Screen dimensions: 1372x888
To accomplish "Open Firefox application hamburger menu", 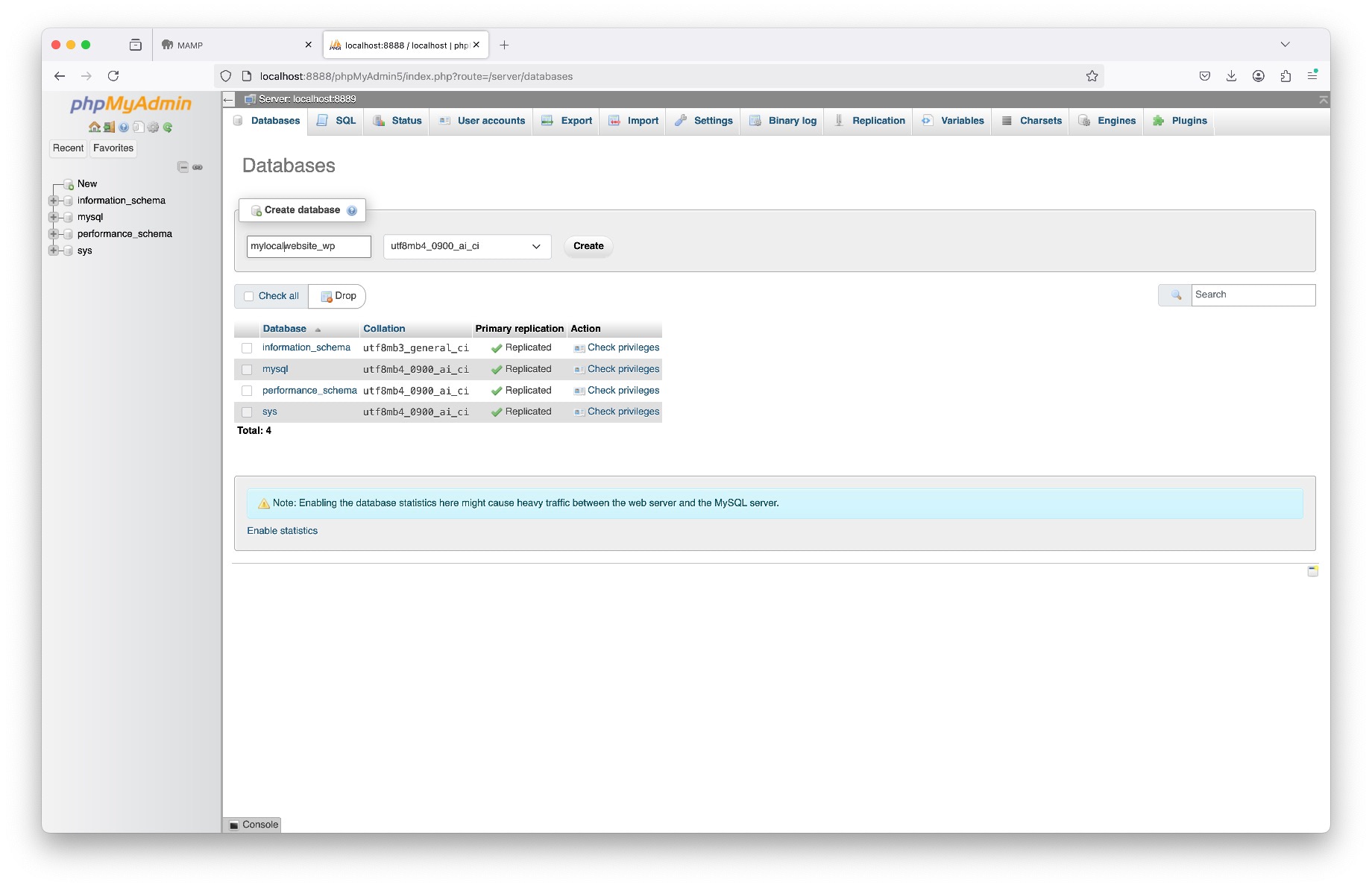I will click(x=1312, y=75).
